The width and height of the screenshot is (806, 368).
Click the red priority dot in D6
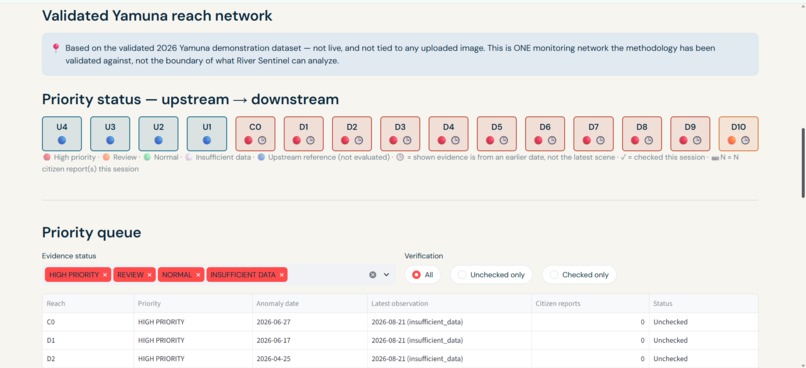pos(538,140)
